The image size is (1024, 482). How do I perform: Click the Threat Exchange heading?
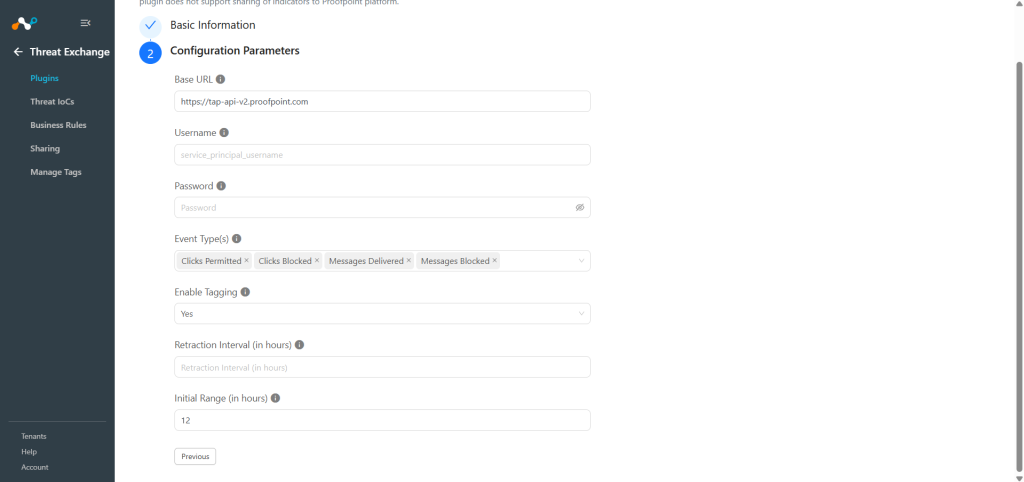coord(70,52)
